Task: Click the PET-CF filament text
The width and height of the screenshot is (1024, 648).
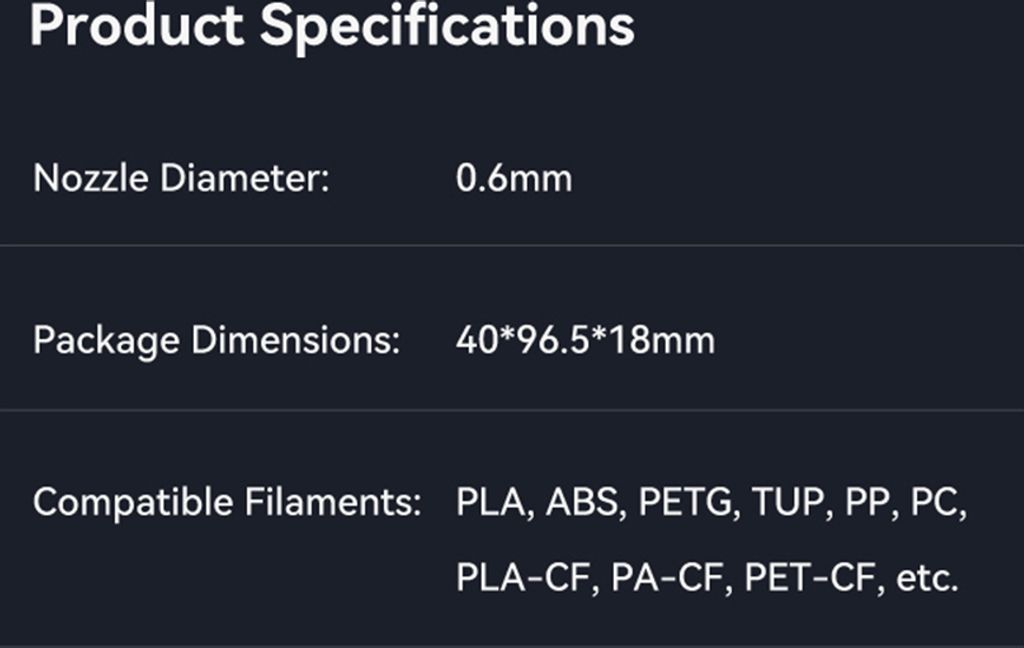Action: pyautogui.click(x=807, y=577)
